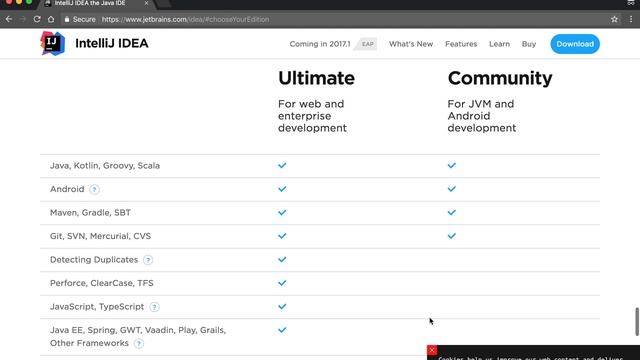Click the page vertical scrollbar thumb
The image size is (640, 360).
click(636, 322)
